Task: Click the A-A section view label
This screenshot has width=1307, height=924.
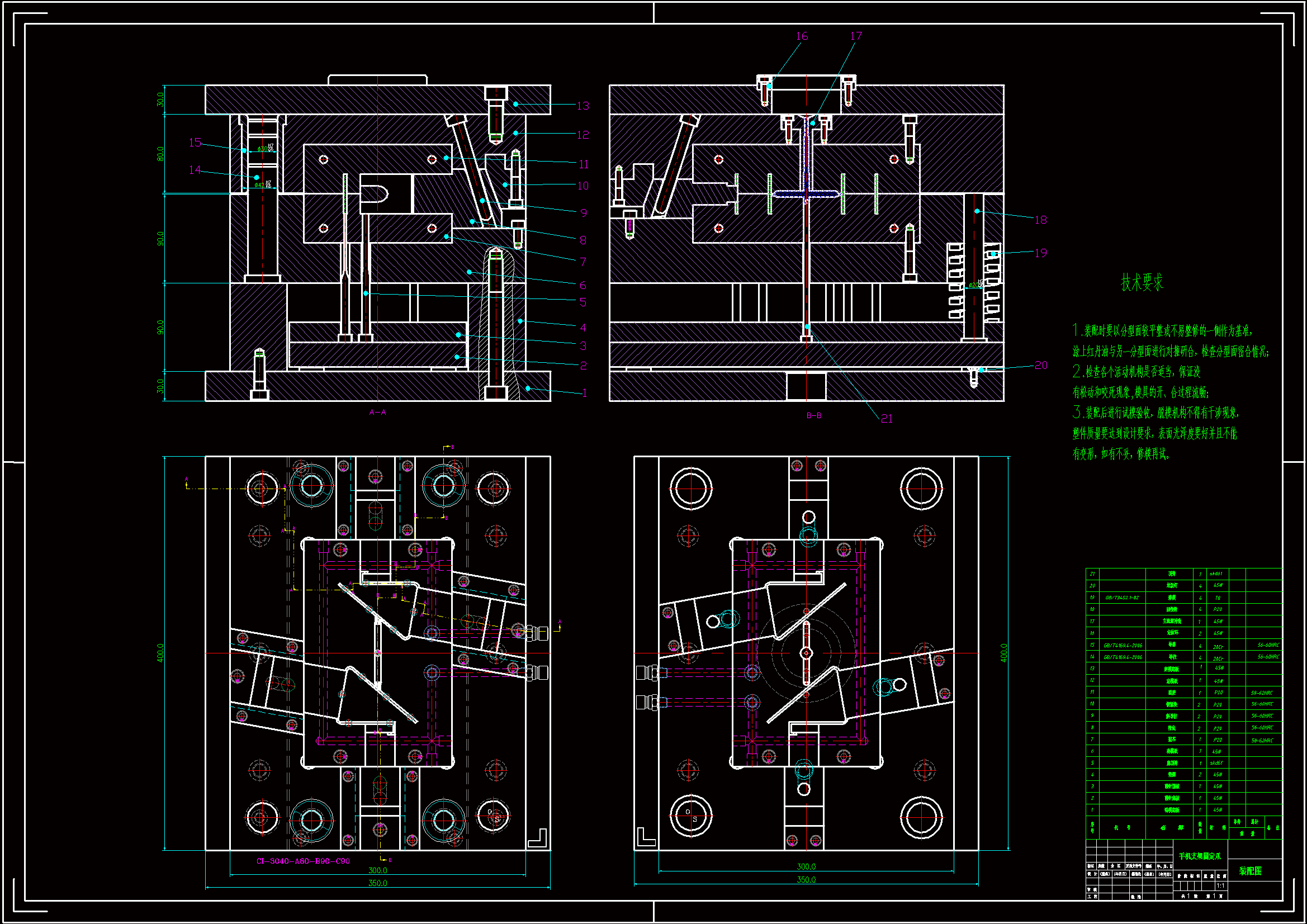Action: [x=377, y=412]
